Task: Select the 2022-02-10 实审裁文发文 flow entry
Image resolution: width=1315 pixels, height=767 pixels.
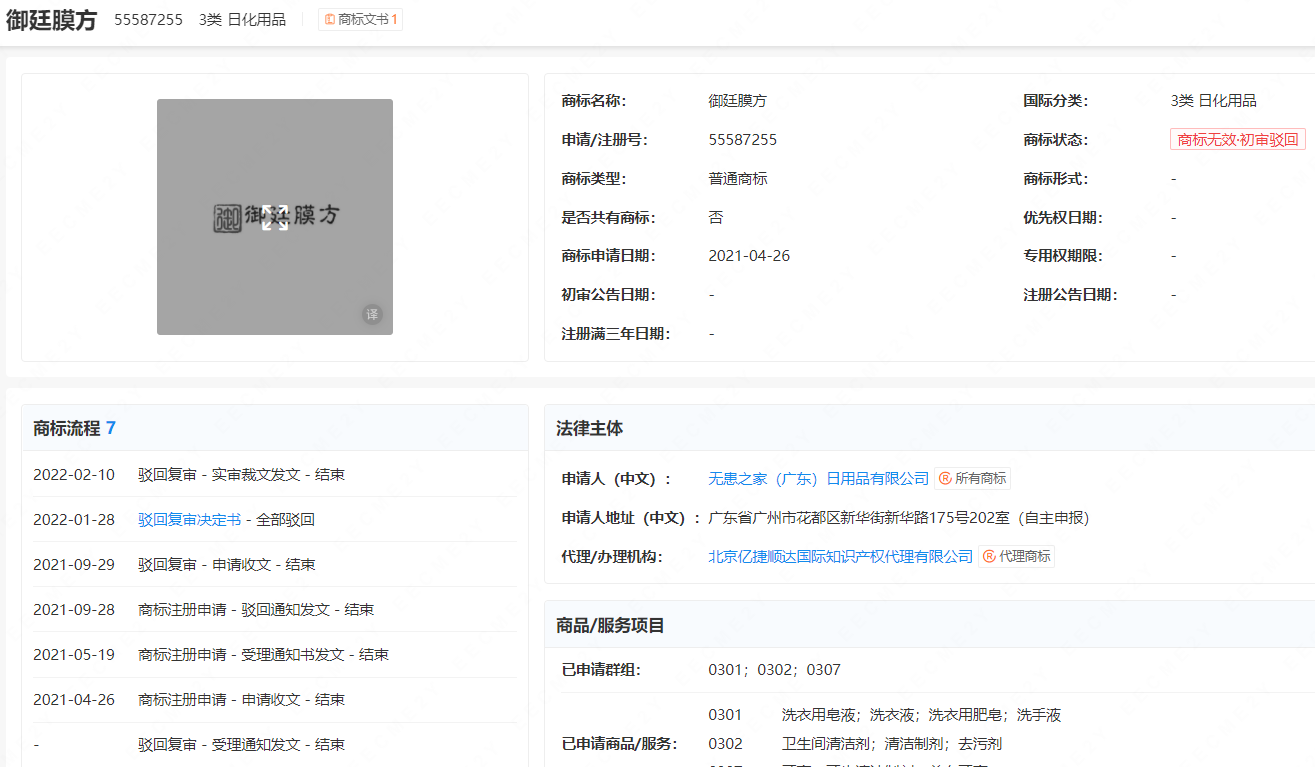Action: (x=241, y=475)
